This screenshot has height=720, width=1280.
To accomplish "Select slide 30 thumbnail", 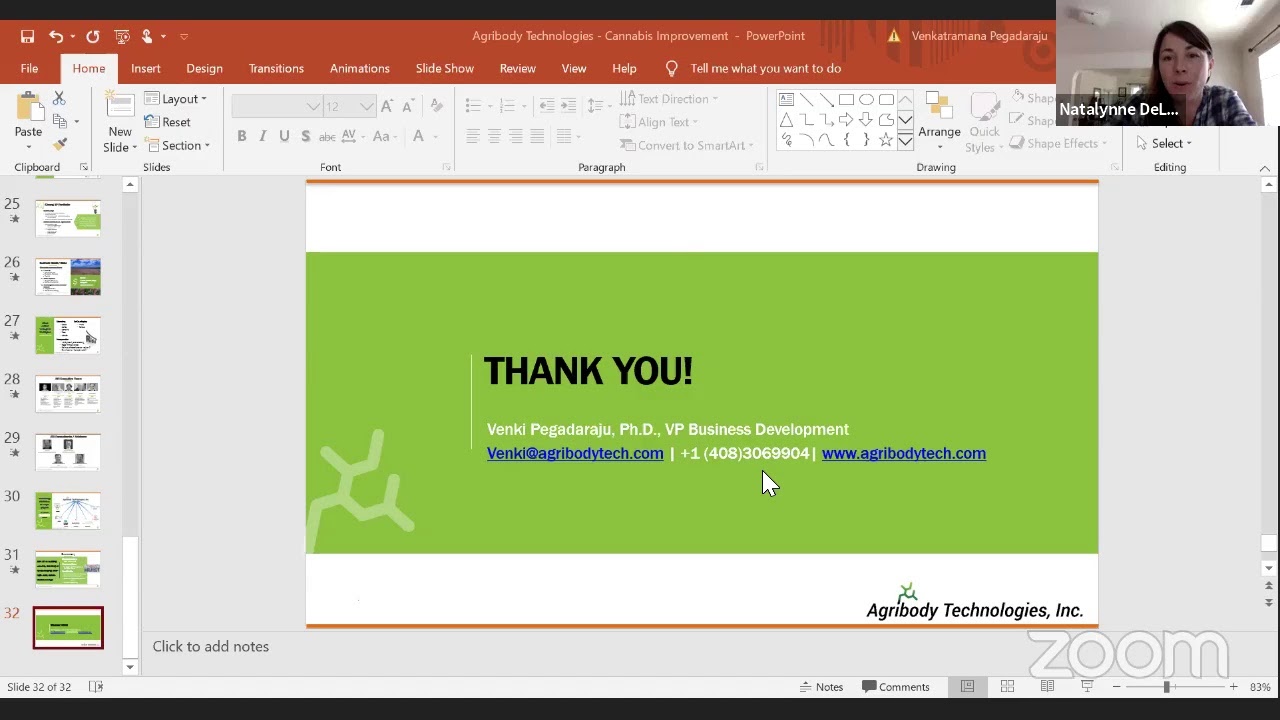I will [68, 510].
